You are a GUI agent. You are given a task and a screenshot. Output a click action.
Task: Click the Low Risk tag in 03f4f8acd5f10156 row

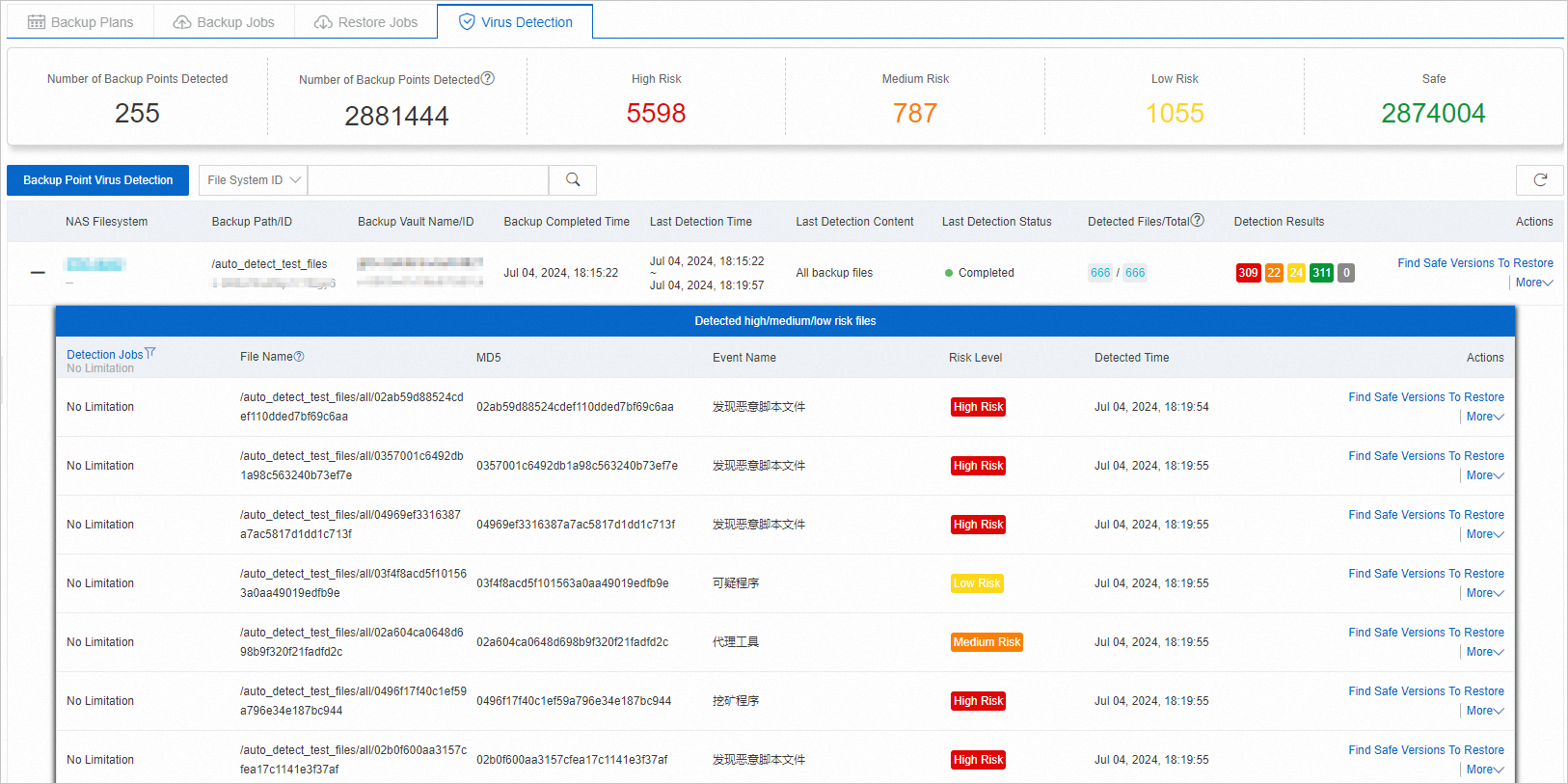coord(977,583)
